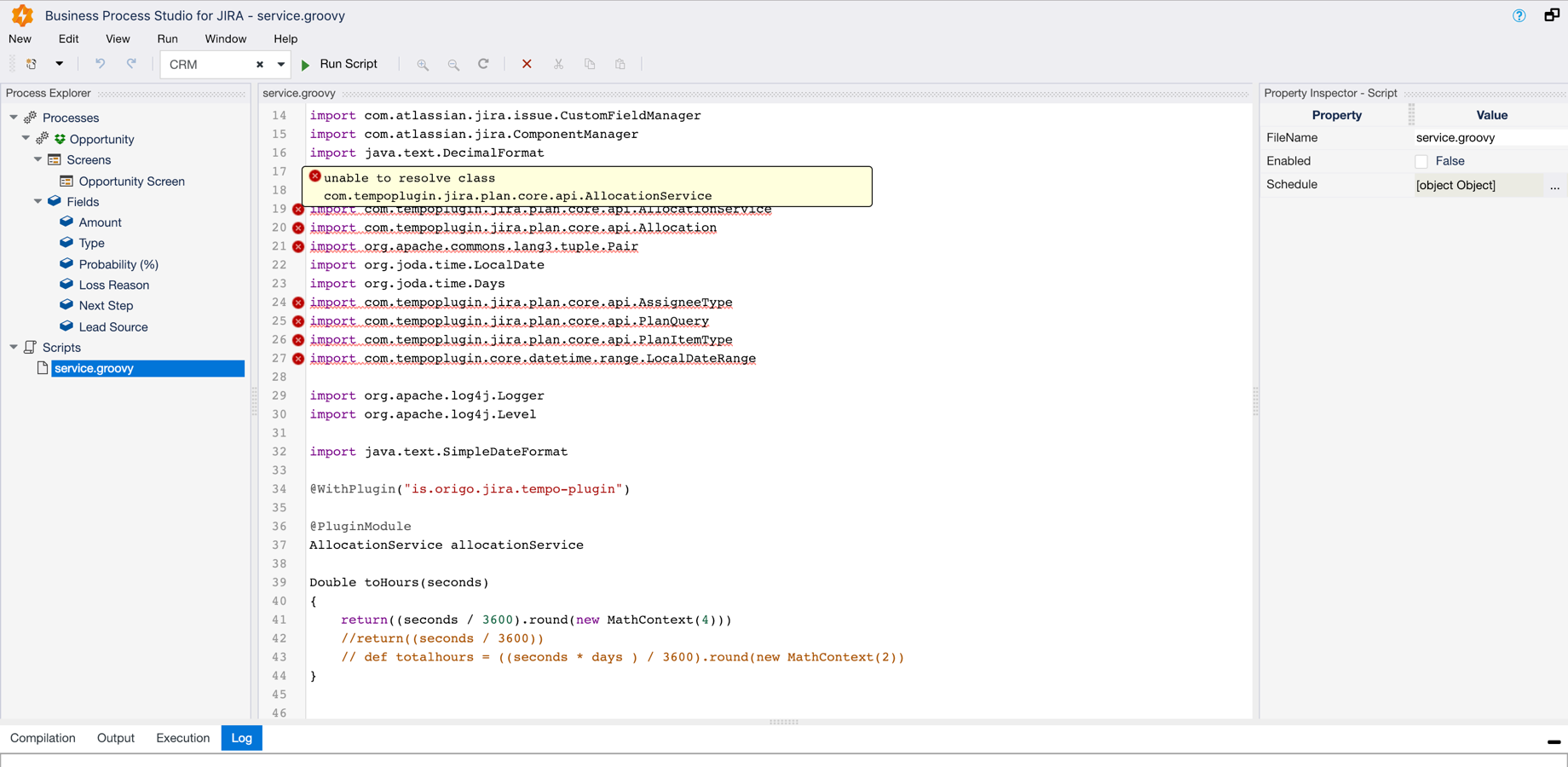
Task: Switch to the Log tab
Action: click(242, 738)
